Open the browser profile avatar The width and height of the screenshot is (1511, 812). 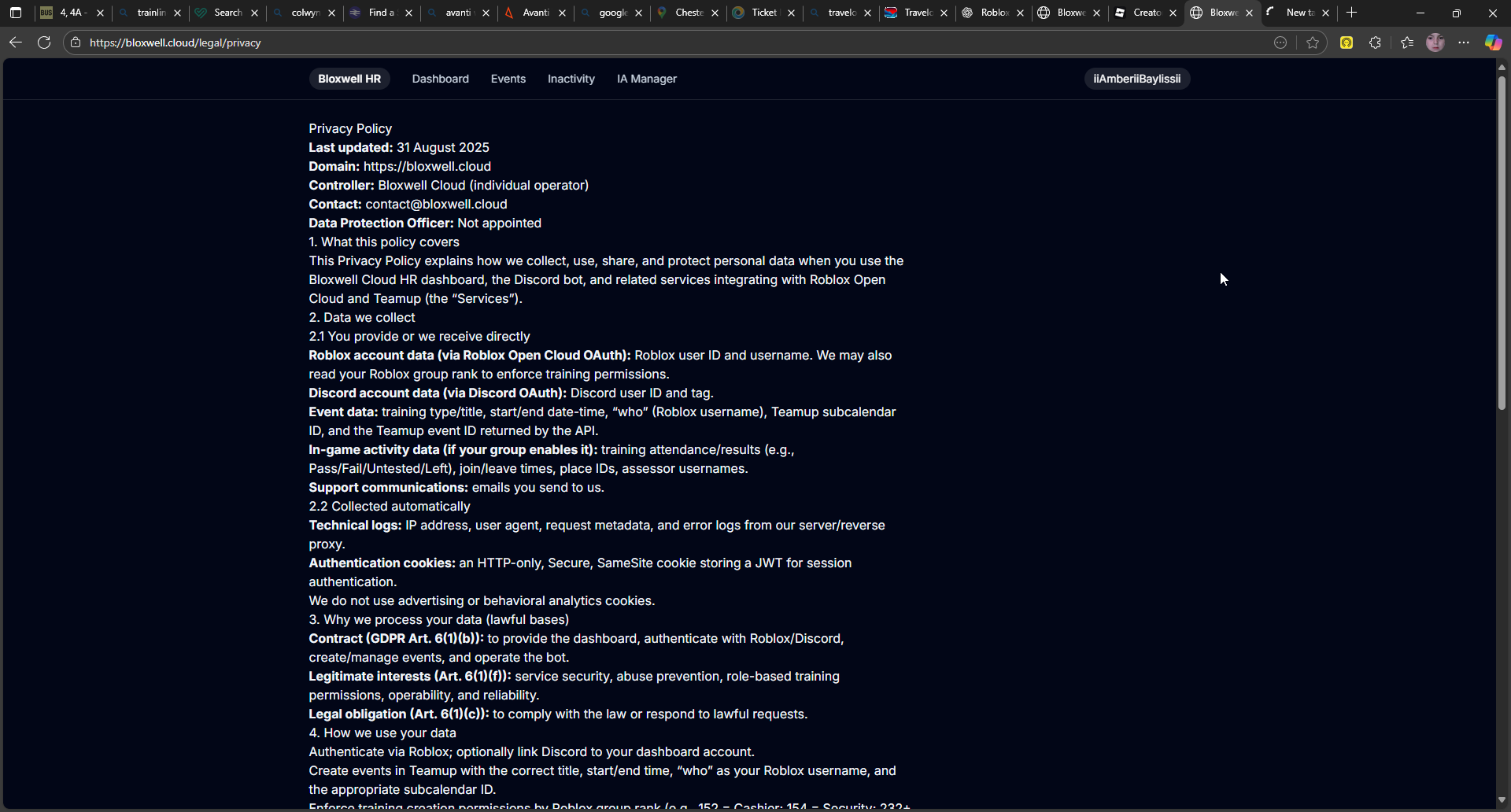(1435, 42)
